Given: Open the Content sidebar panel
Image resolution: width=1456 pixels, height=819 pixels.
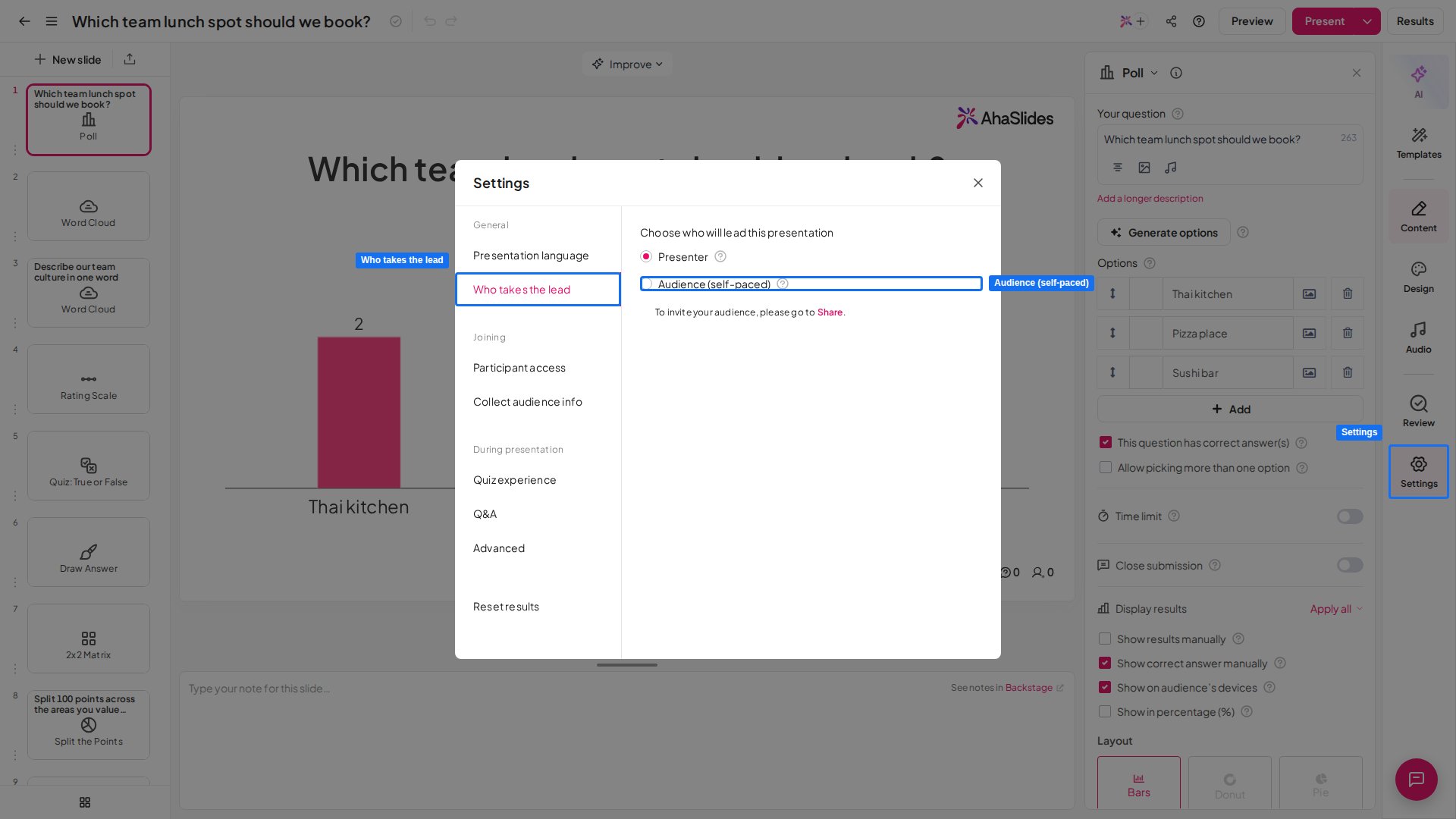Looking at the screenshot, I should [x=1418, y=217].
